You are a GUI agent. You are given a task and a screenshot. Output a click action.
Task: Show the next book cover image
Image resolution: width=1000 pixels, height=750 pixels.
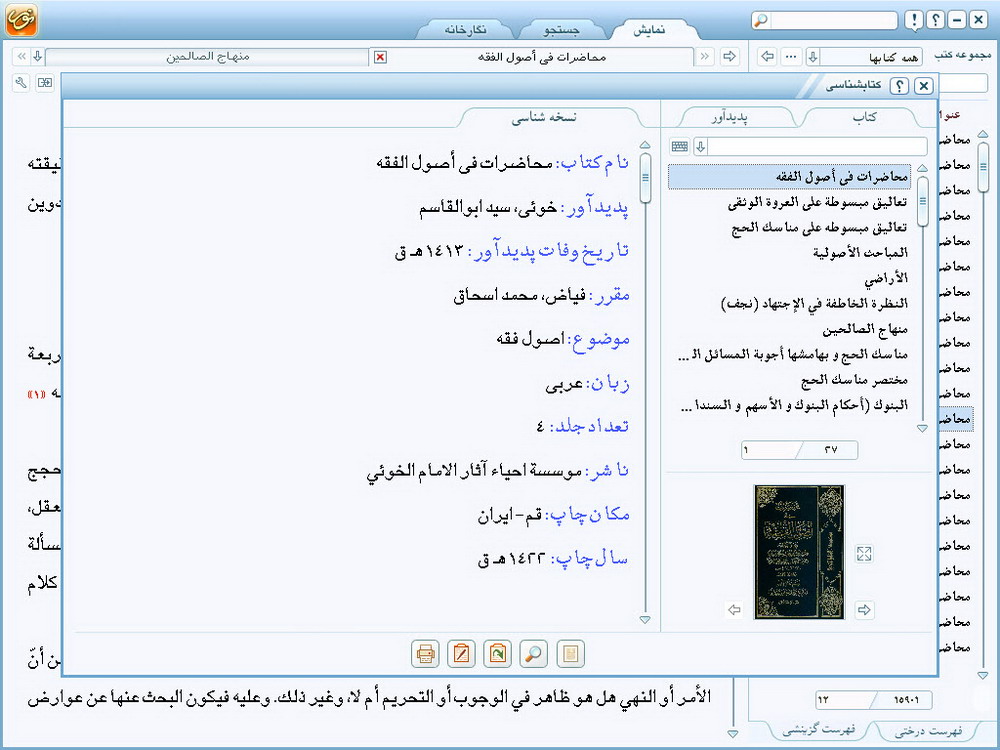coord(864,610)
